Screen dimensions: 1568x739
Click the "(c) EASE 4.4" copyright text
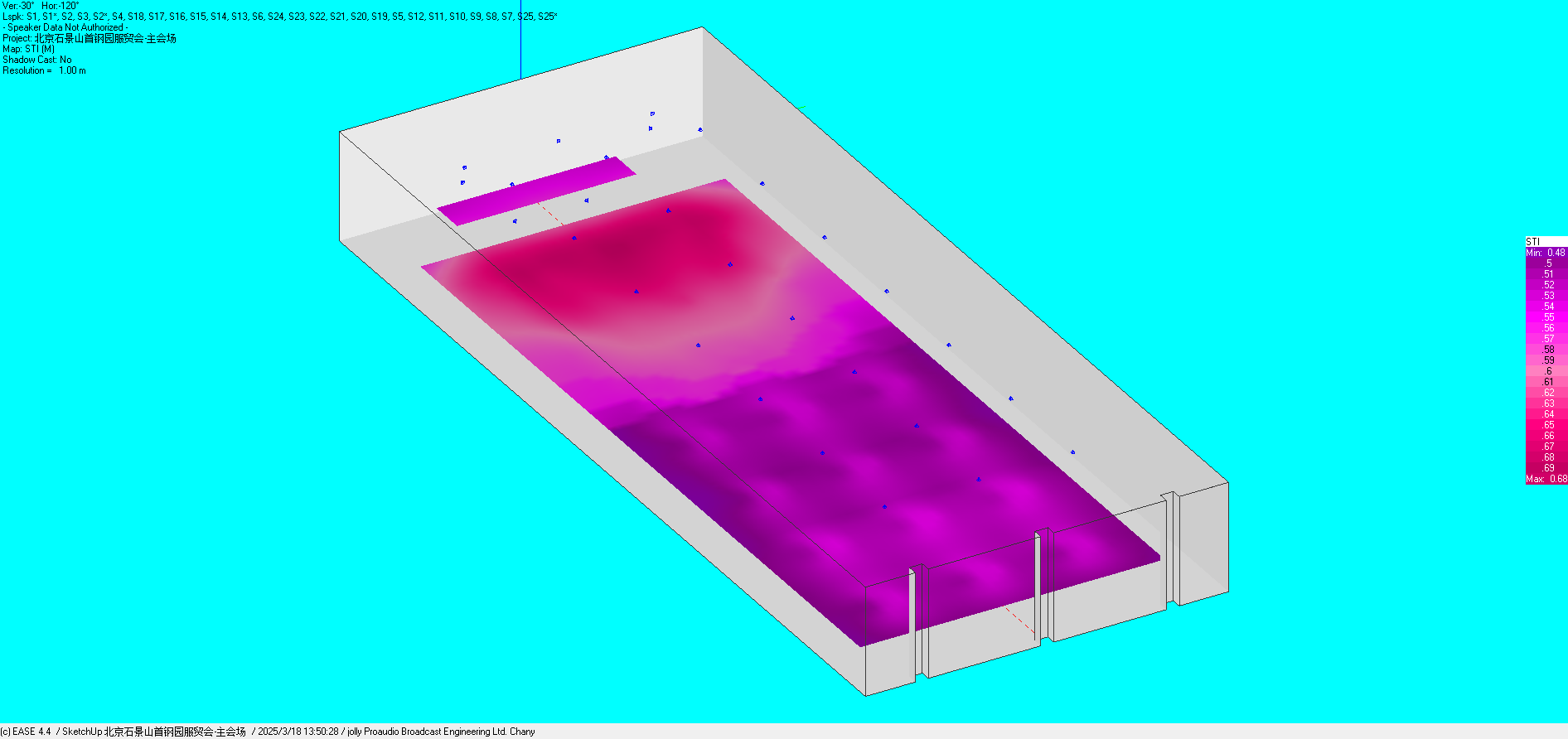pos(26,732)
